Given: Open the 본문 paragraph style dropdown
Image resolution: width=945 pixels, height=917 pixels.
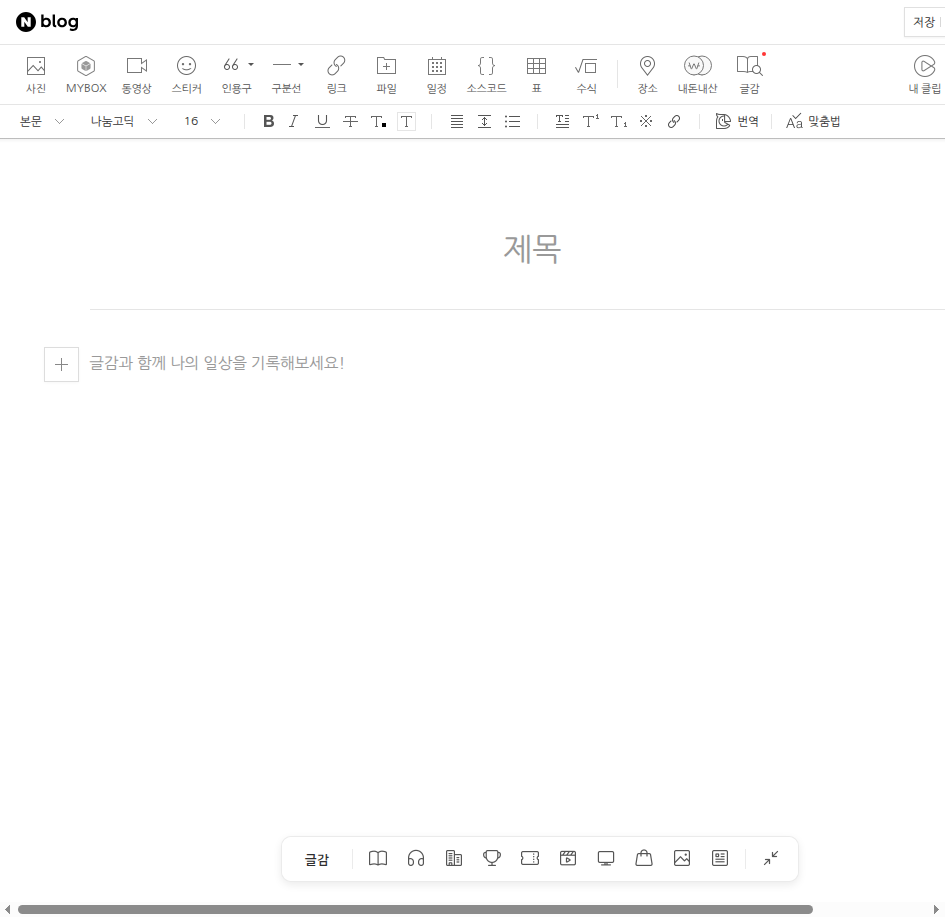Looking at the screenshot, I should tap(42, 121).
